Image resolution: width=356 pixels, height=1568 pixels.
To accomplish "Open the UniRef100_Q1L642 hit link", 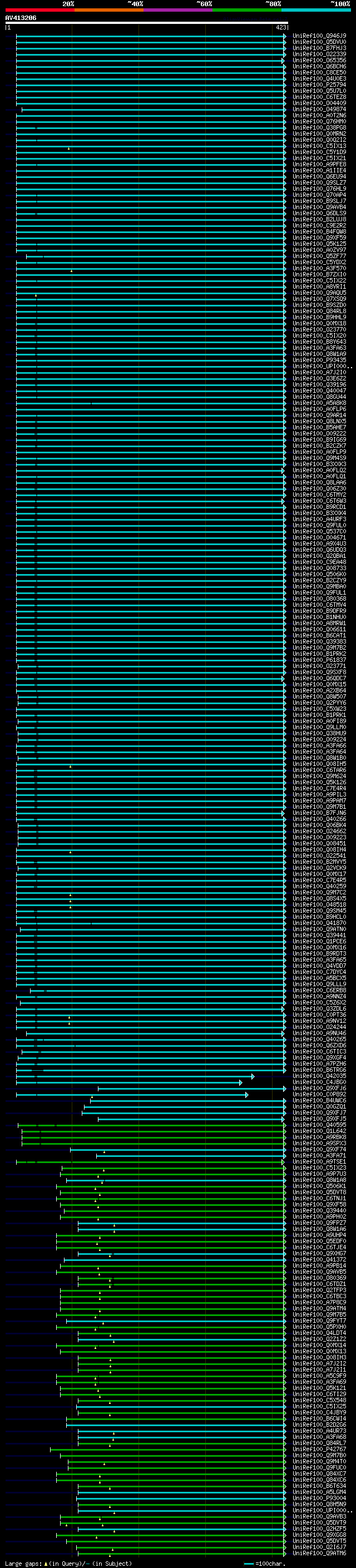I will pos(319,1131).
